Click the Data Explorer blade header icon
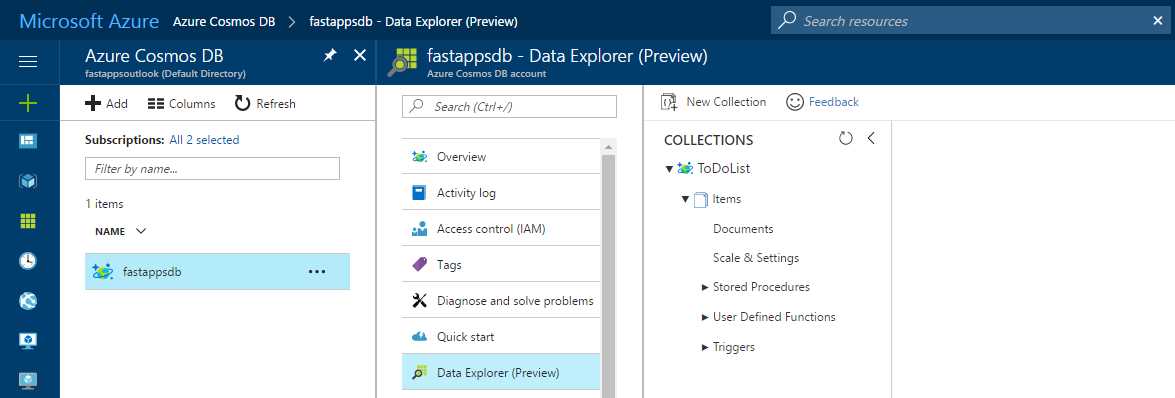Image resolution: width=1175 pixels, height=398 pixels. pos(402,62)
